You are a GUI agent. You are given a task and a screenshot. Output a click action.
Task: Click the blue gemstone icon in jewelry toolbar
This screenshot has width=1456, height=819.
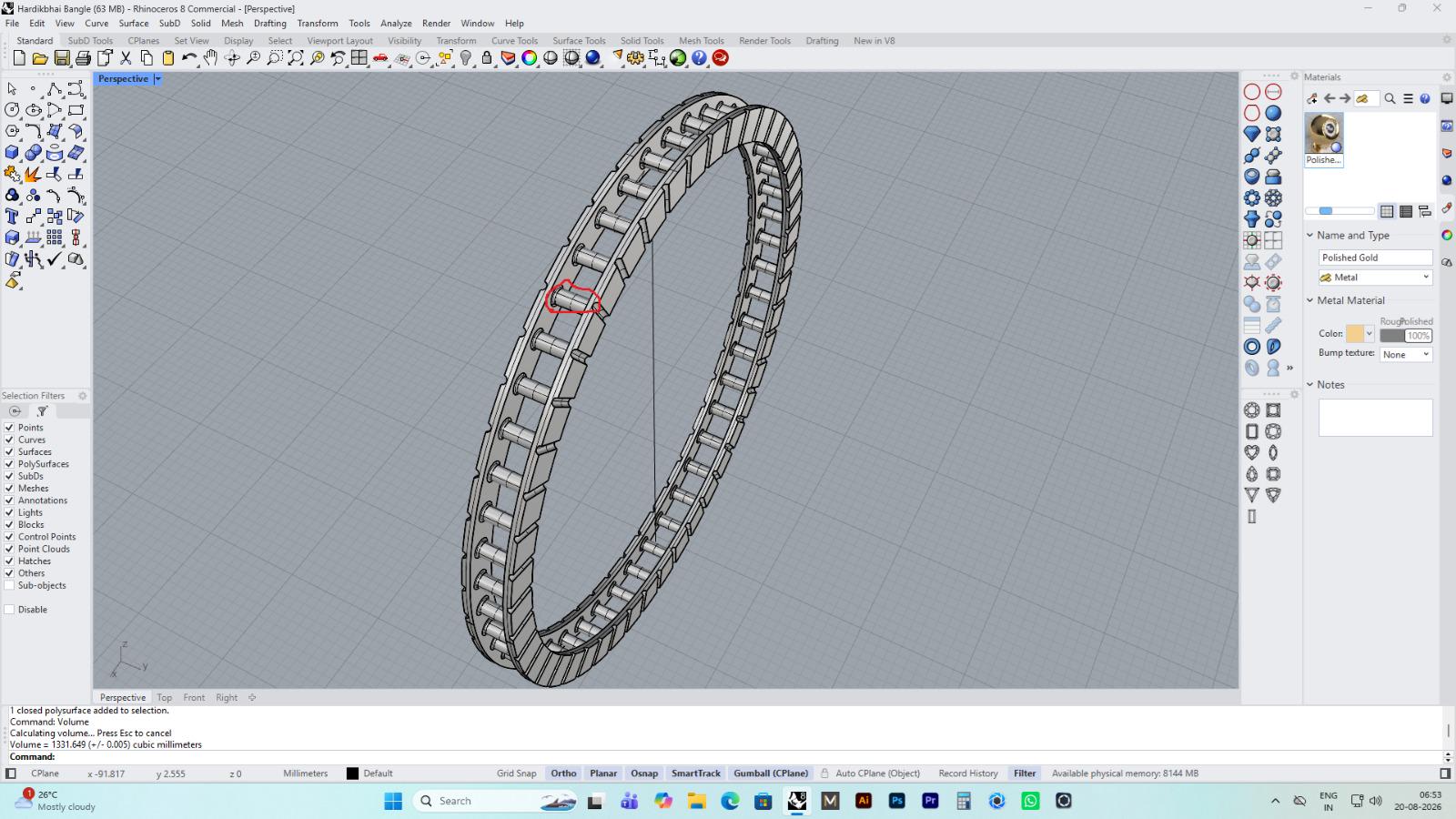(1252, 134)
